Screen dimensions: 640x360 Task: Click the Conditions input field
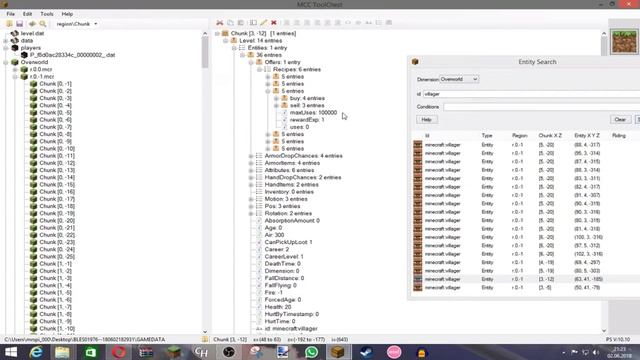pos(541,107)
